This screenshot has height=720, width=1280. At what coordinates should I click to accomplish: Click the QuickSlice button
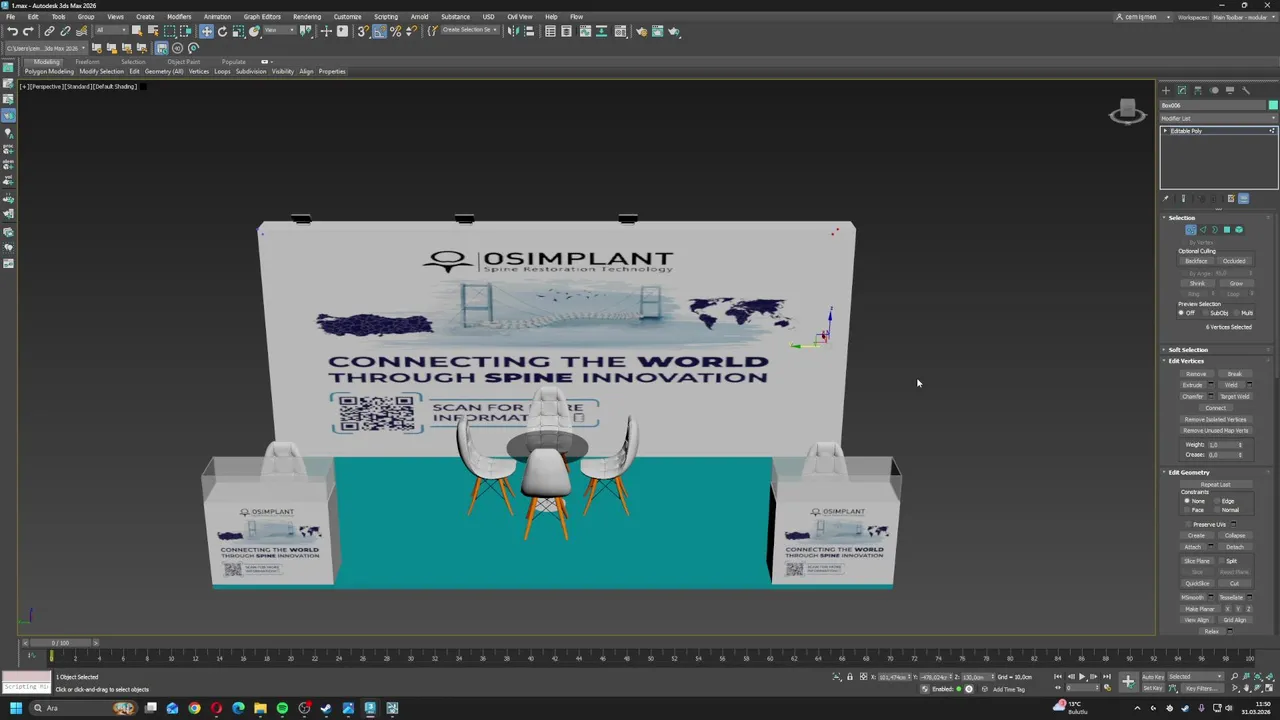point(1197,583)
